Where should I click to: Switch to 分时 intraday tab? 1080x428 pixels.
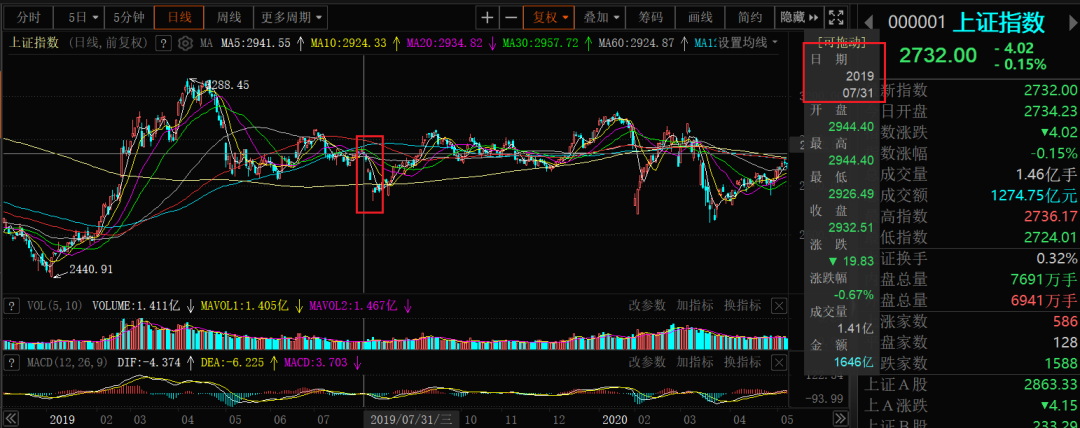(29, 17)
